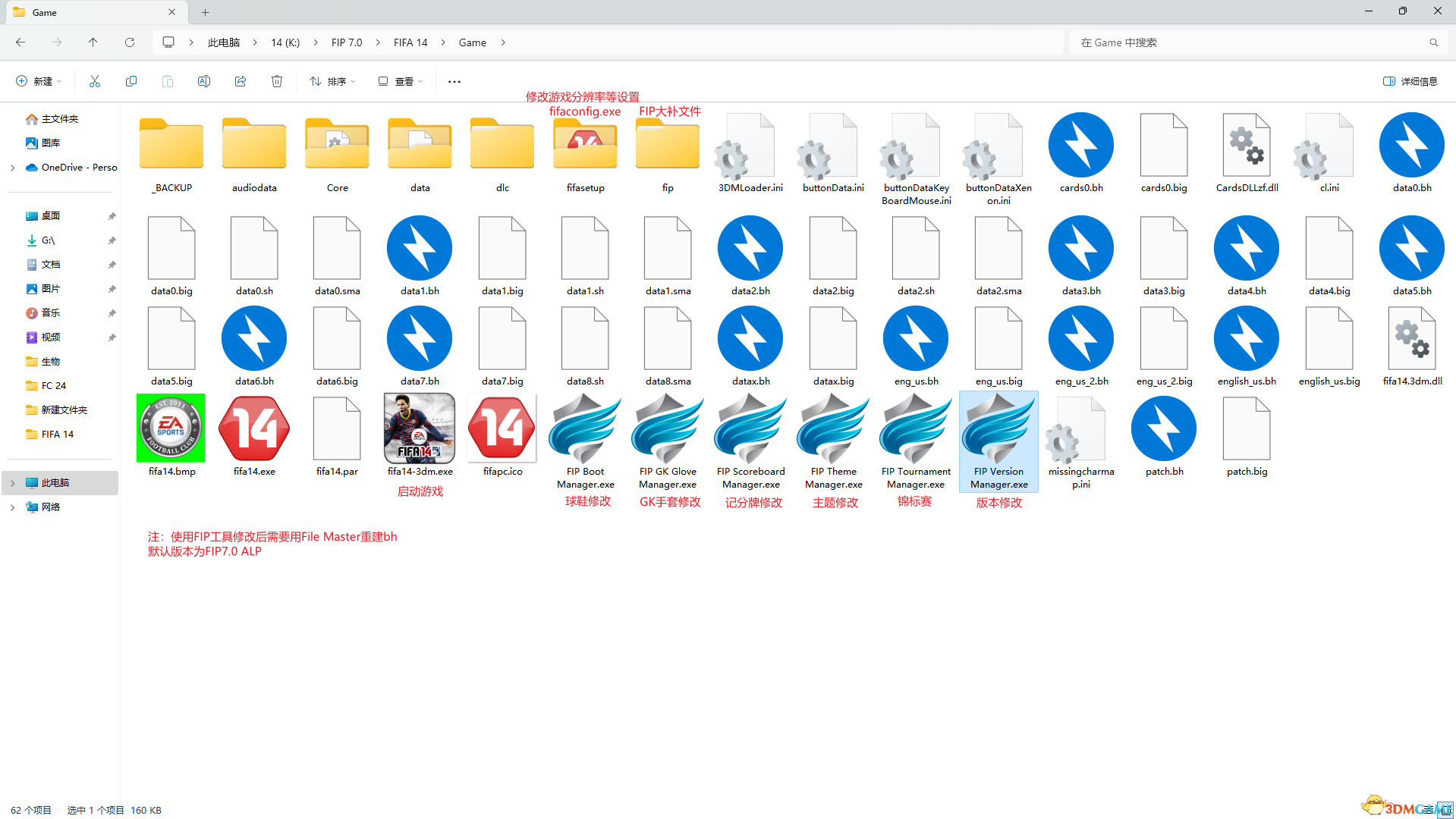Image resolution: width=1456 pixels, height=819 pixels.
Task: Launch fifaconfig.exe to change resolution settings
Action: click(x=584, y=144)
